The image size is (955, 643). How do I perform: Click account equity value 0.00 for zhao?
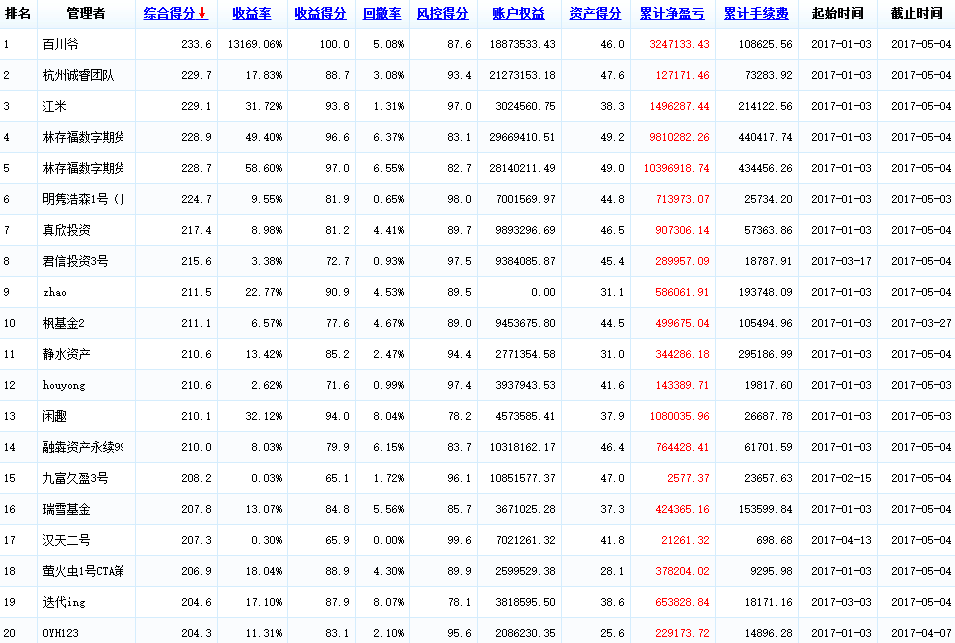543,292
